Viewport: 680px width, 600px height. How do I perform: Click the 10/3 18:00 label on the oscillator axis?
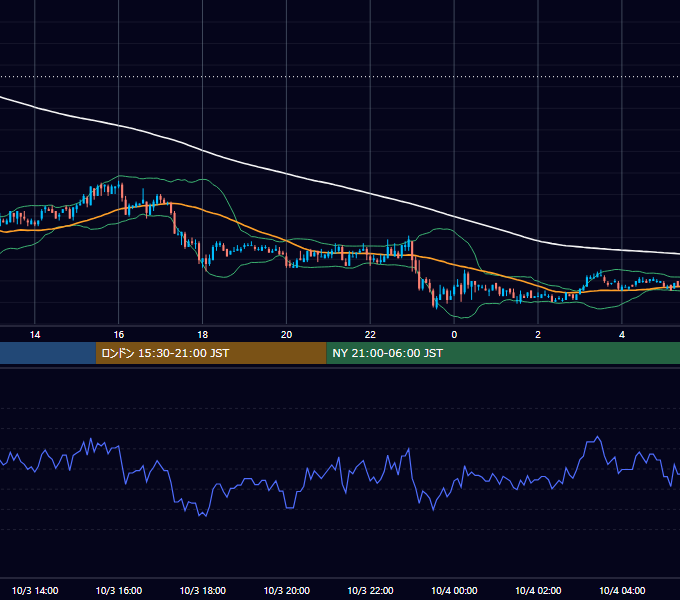pyautogui.click(x=203, y=590)
